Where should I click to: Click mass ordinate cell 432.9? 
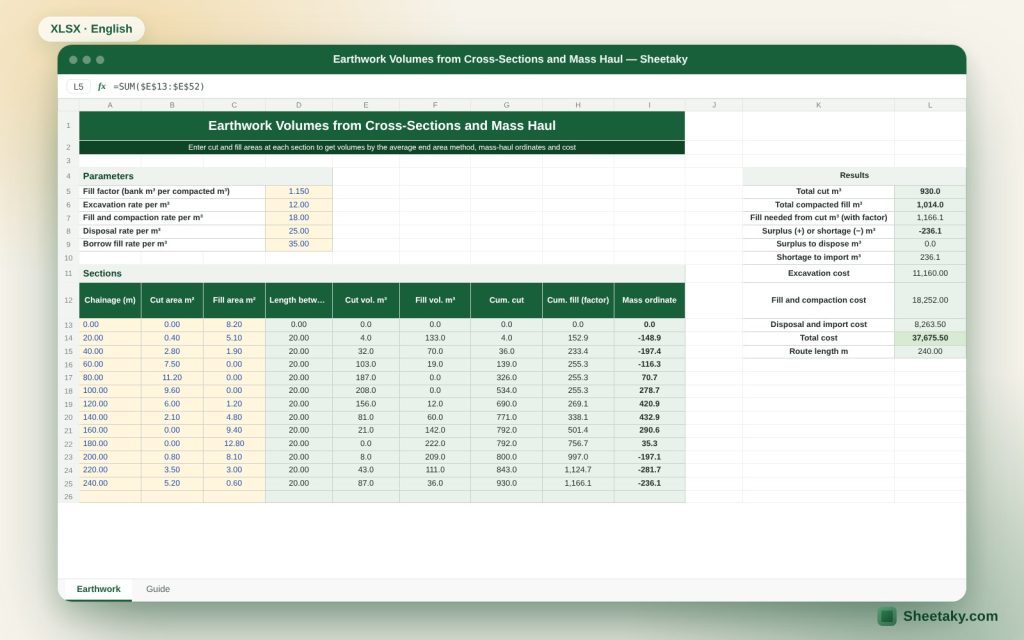tap(649, 417)
